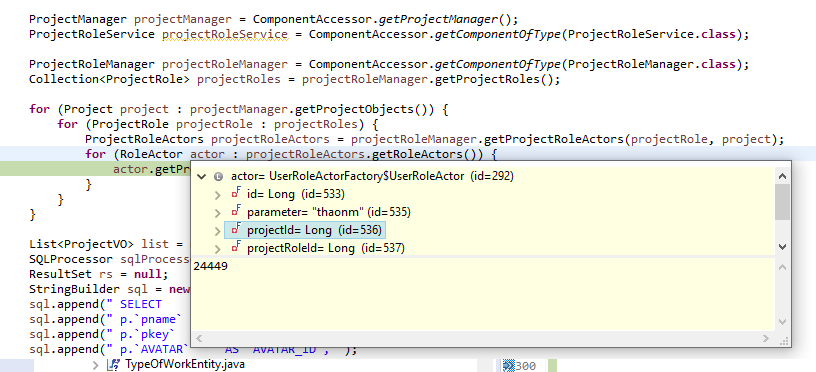Click the projectRoleService variable with warning underline

click(x=225, y=34)
